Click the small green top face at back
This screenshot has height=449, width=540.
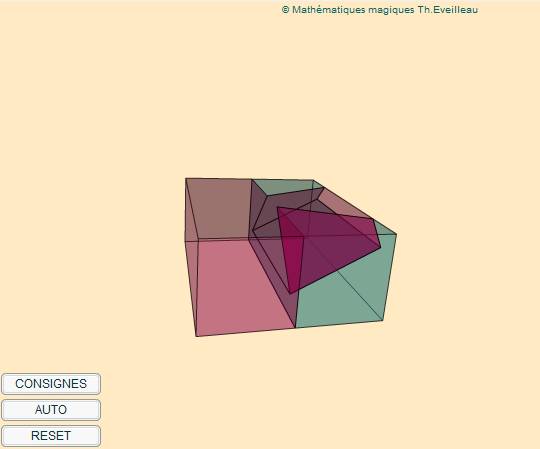(281, 187)
